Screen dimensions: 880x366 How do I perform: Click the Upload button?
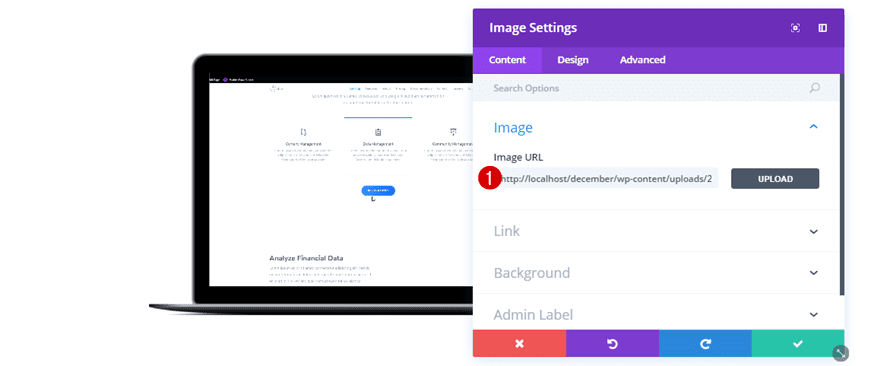775,179
